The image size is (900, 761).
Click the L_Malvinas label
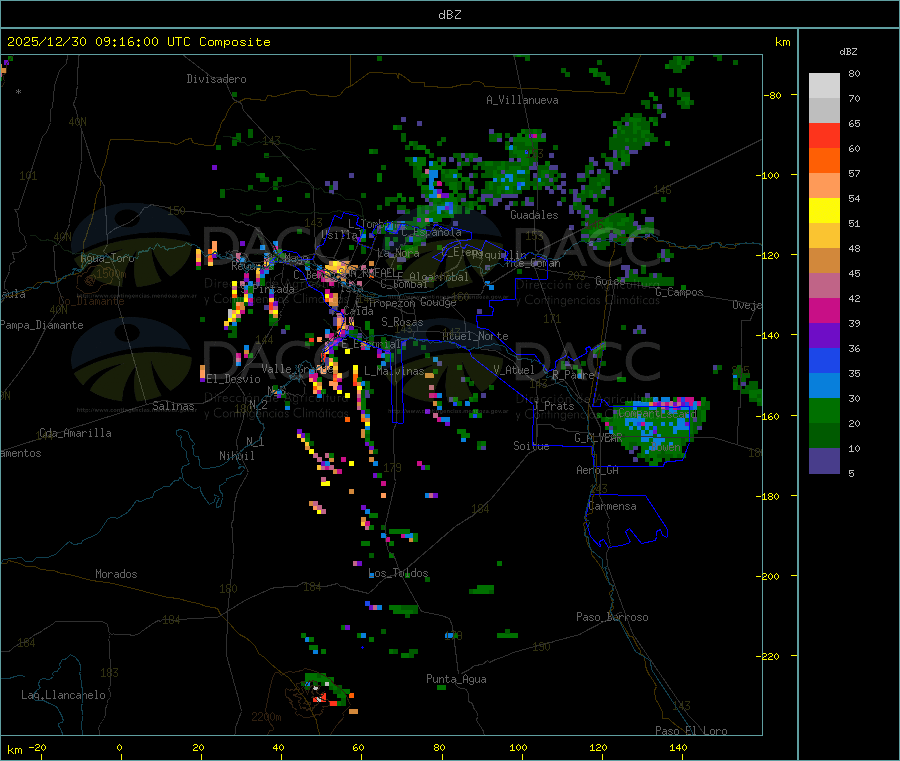tap(394, 371)
